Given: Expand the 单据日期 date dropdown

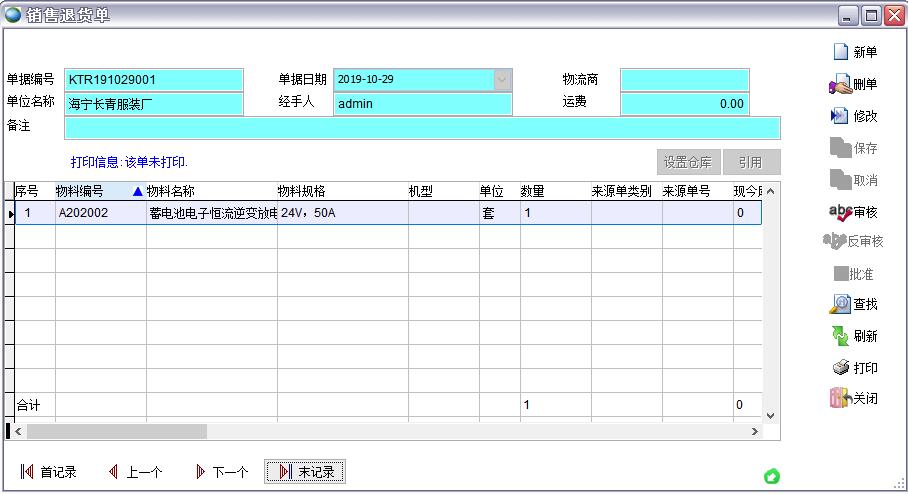Looking at the screenshot, I should point(502,79).
